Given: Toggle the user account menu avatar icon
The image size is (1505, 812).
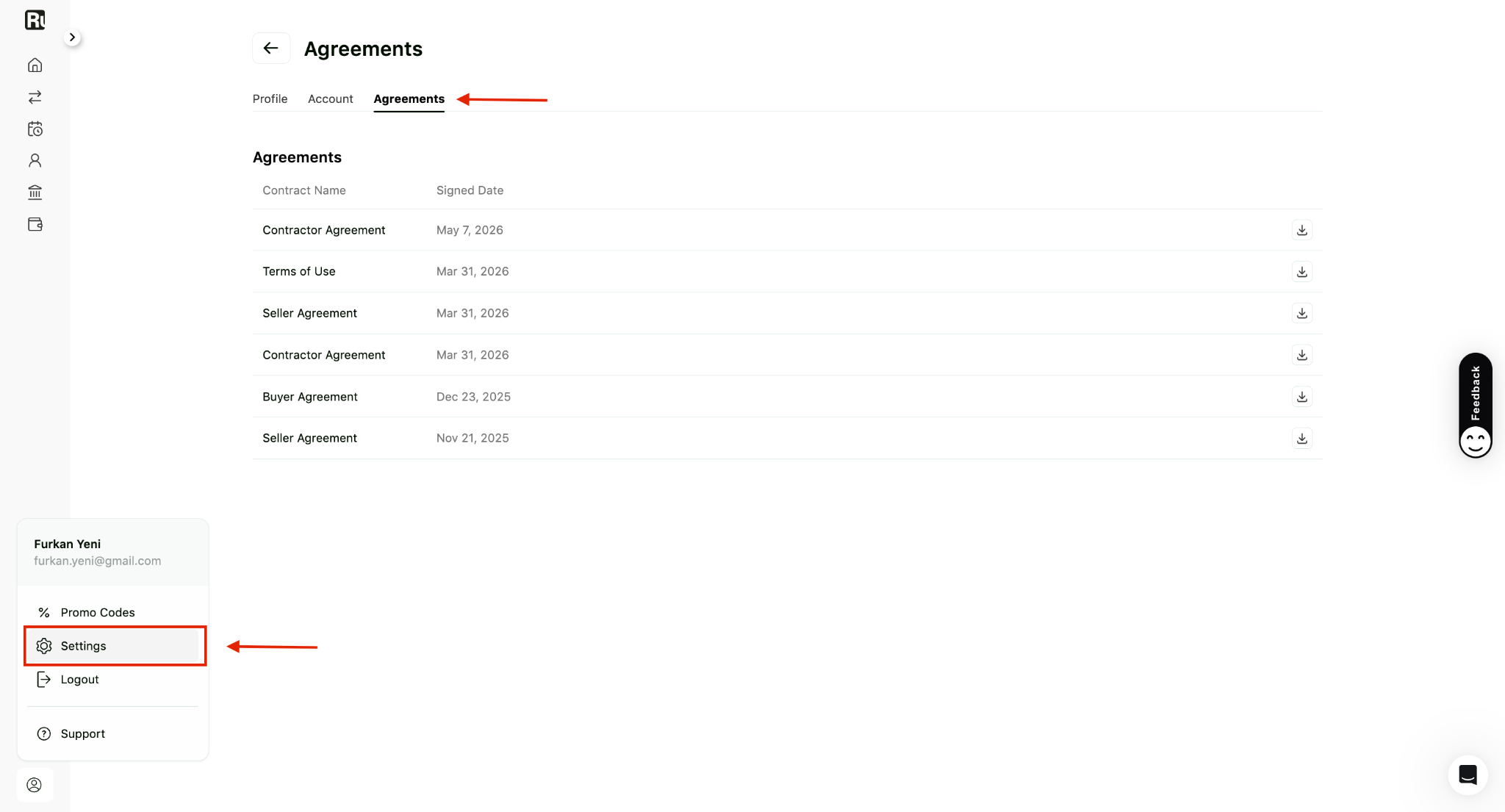Looking at the screenshot, I should pos(35,785).
